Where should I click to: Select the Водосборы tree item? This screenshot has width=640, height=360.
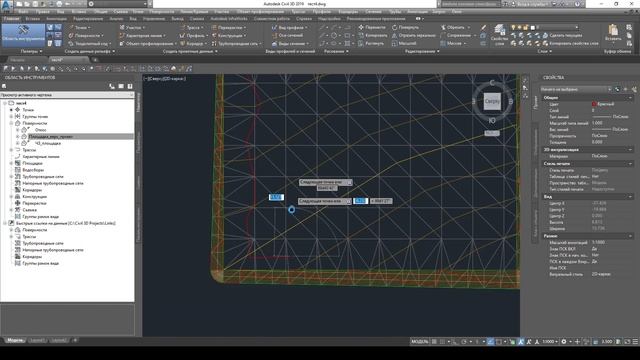[x=33, y=170]
